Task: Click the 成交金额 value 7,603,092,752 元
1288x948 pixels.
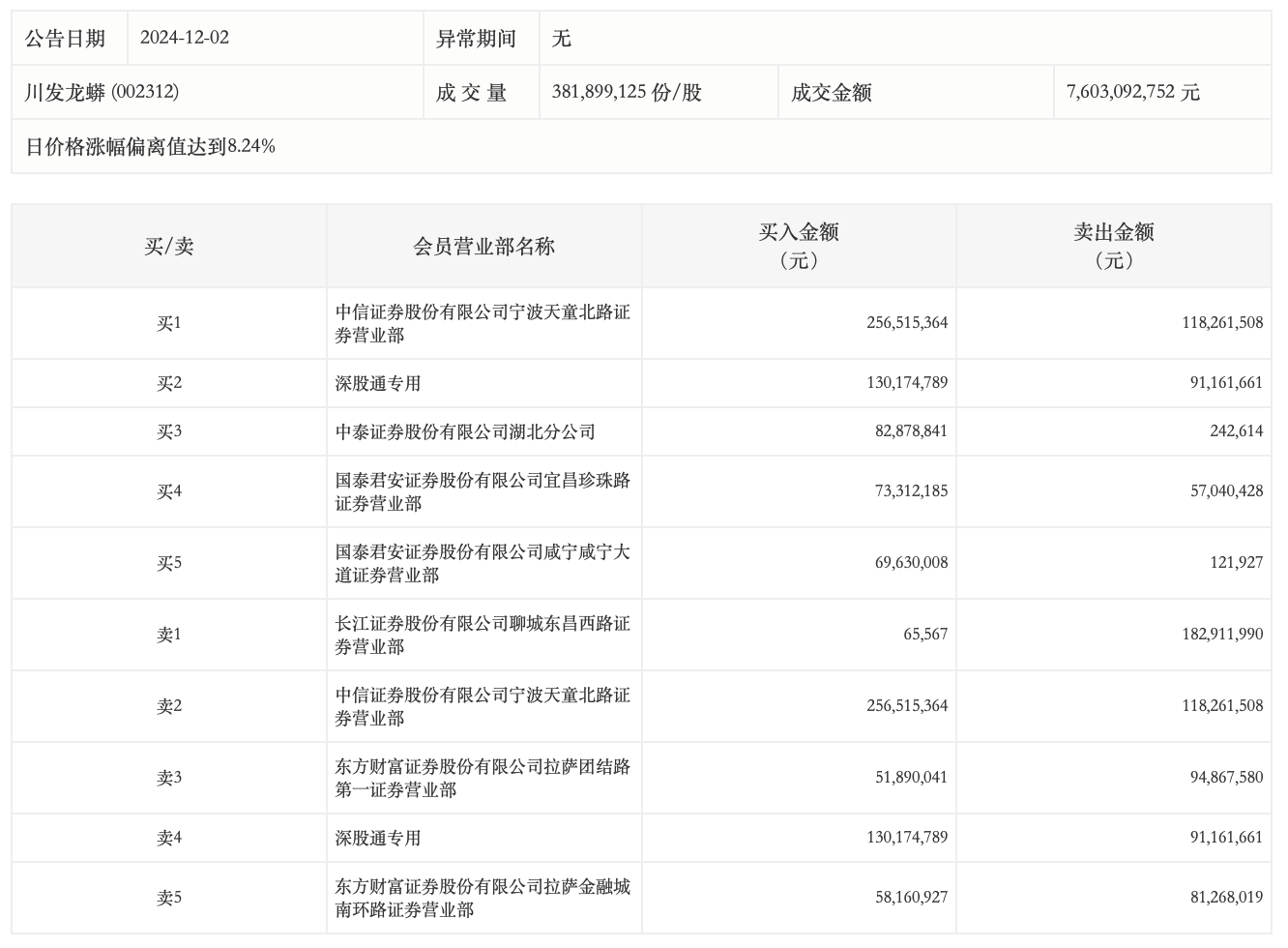Action: pos(1132,92)
